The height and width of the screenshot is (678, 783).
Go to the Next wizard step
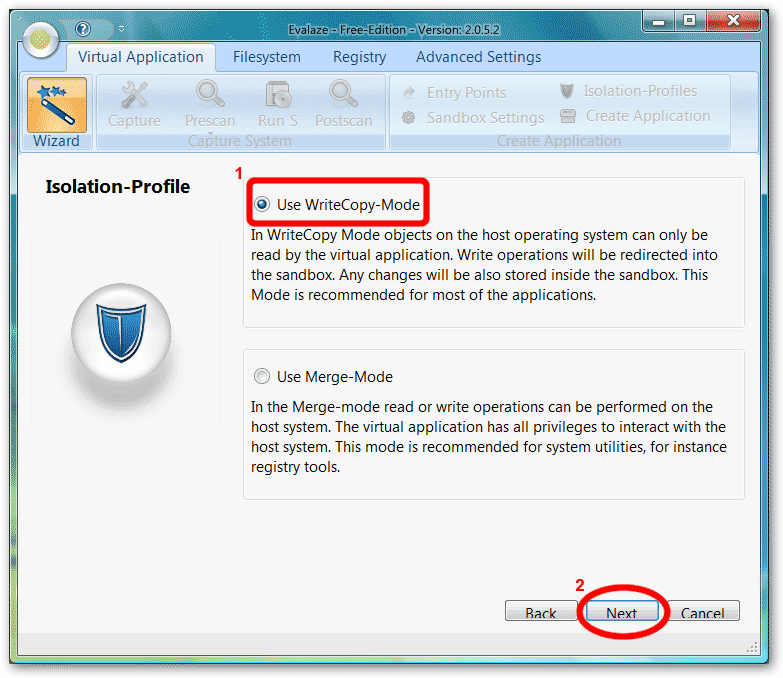(x=622, y=611)
